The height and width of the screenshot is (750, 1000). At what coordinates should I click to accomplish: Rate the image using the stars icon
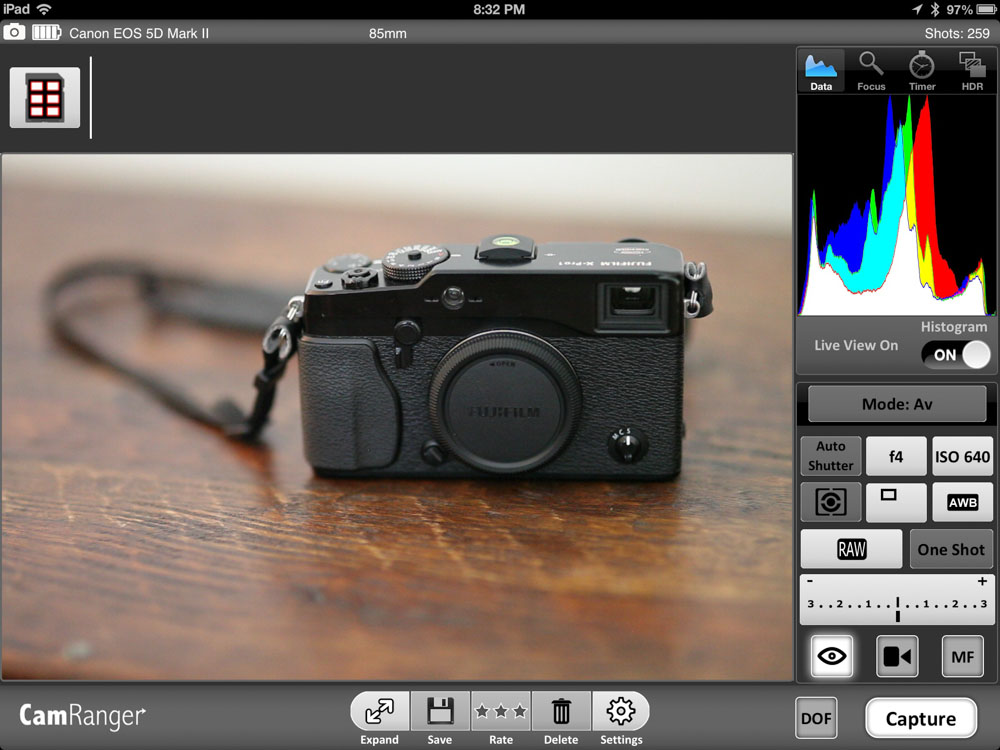tap(501, 712)
